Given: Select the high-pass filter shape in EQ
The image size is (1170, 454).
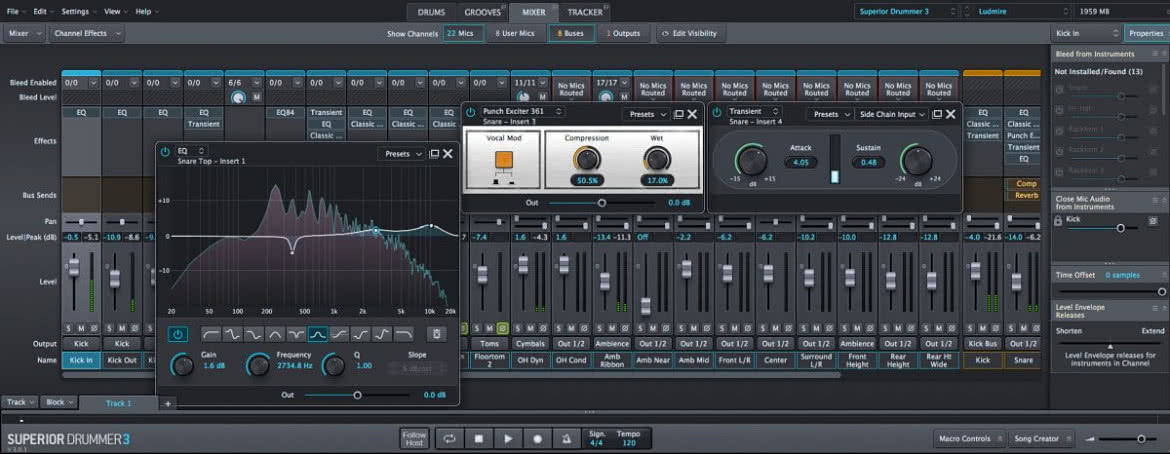Looking at the screenshot, I should 210,335.
